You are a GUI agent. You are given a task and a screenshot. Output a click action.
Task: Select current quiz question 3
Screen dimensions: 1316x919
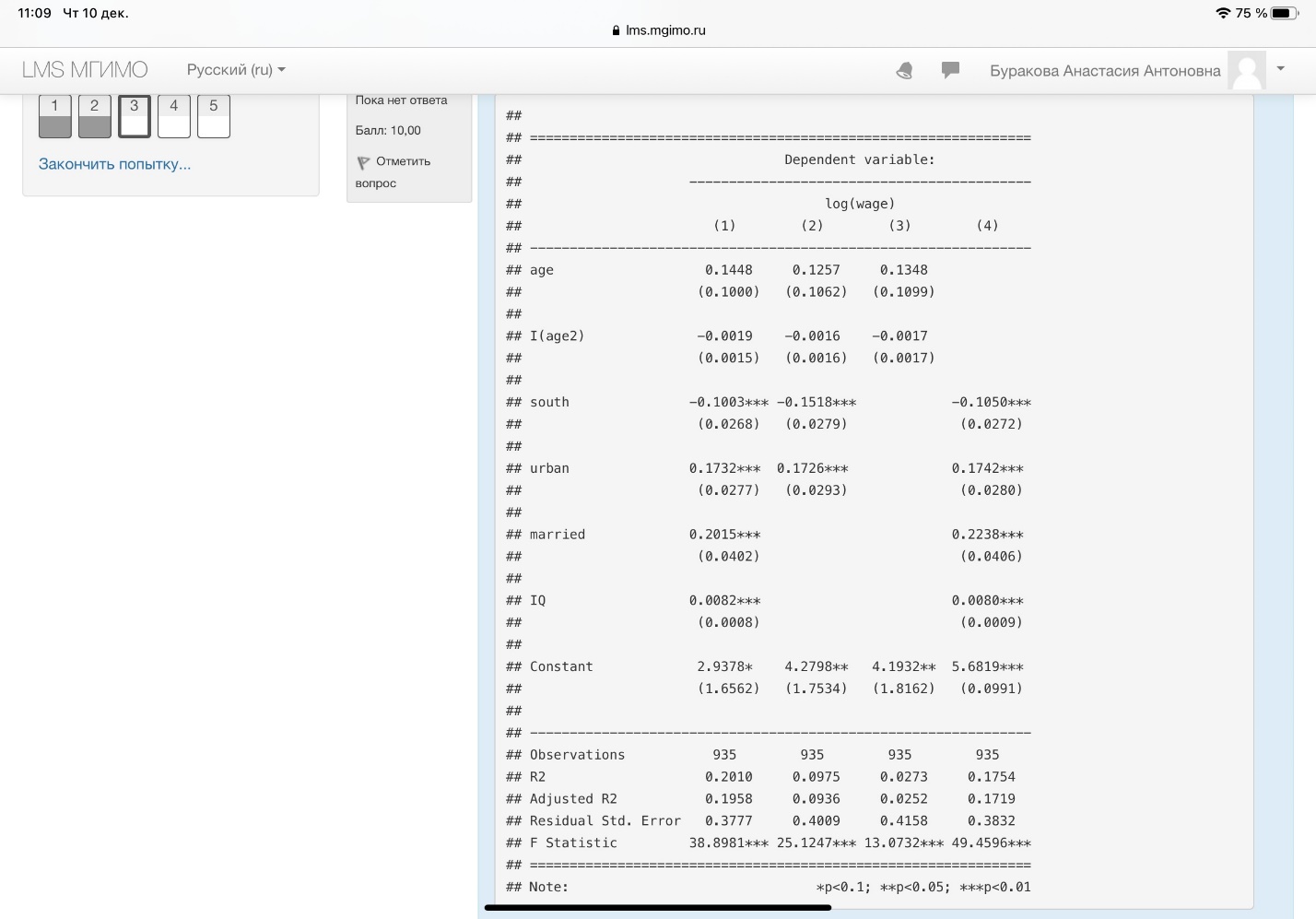coord(135,116)
